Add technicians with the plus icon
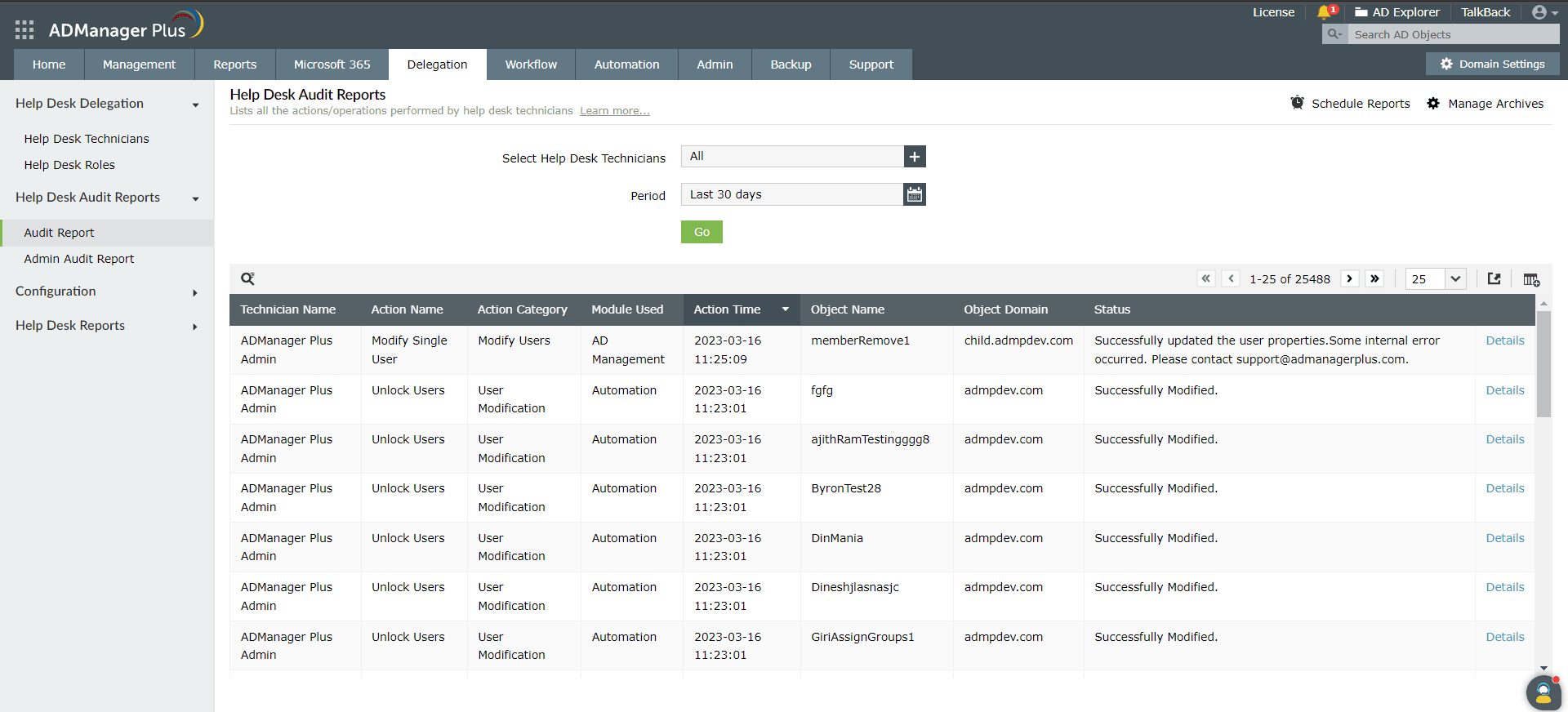Image resolution: width=1568 pixels, height=712 pixels. pyautogui.click(x=915, y=157)
